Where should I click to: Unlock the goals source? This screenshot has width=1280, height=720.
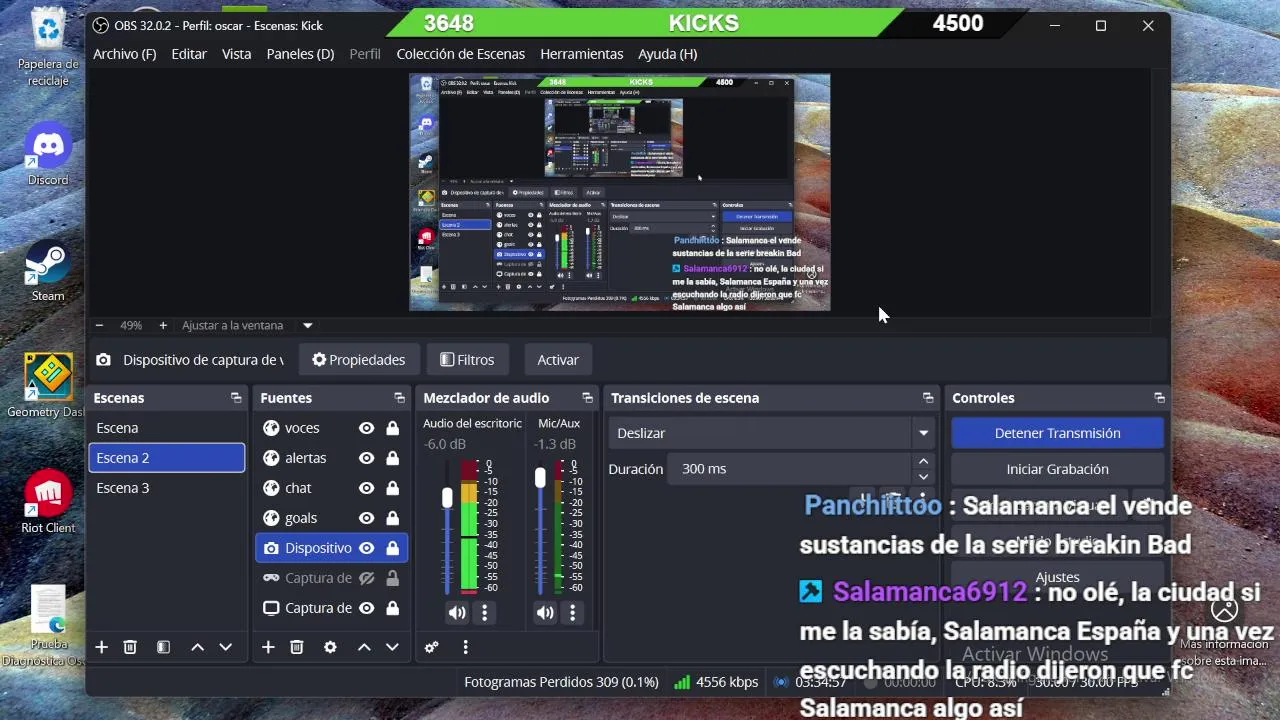click(x=392, y=518)
